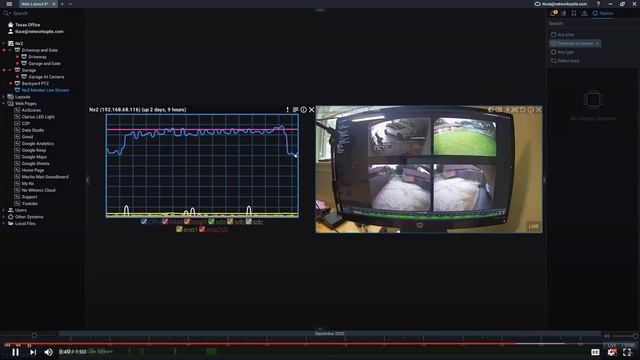The width and height of the screenshot is (640, 360).
Task: Select the Objects tab
Action: [603, 13]
